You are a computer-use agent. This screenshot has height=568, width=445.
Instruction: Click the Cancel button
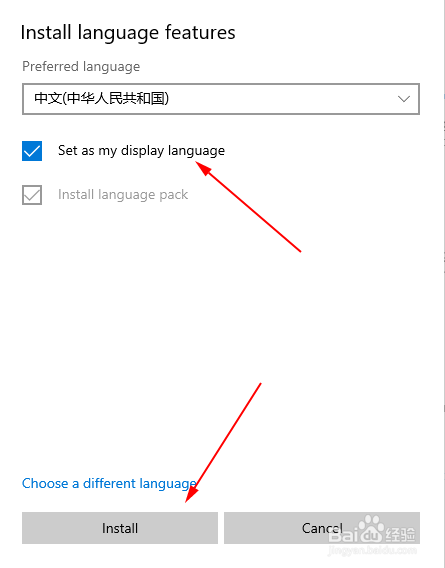pyautogui.click(x=322, y=528)
